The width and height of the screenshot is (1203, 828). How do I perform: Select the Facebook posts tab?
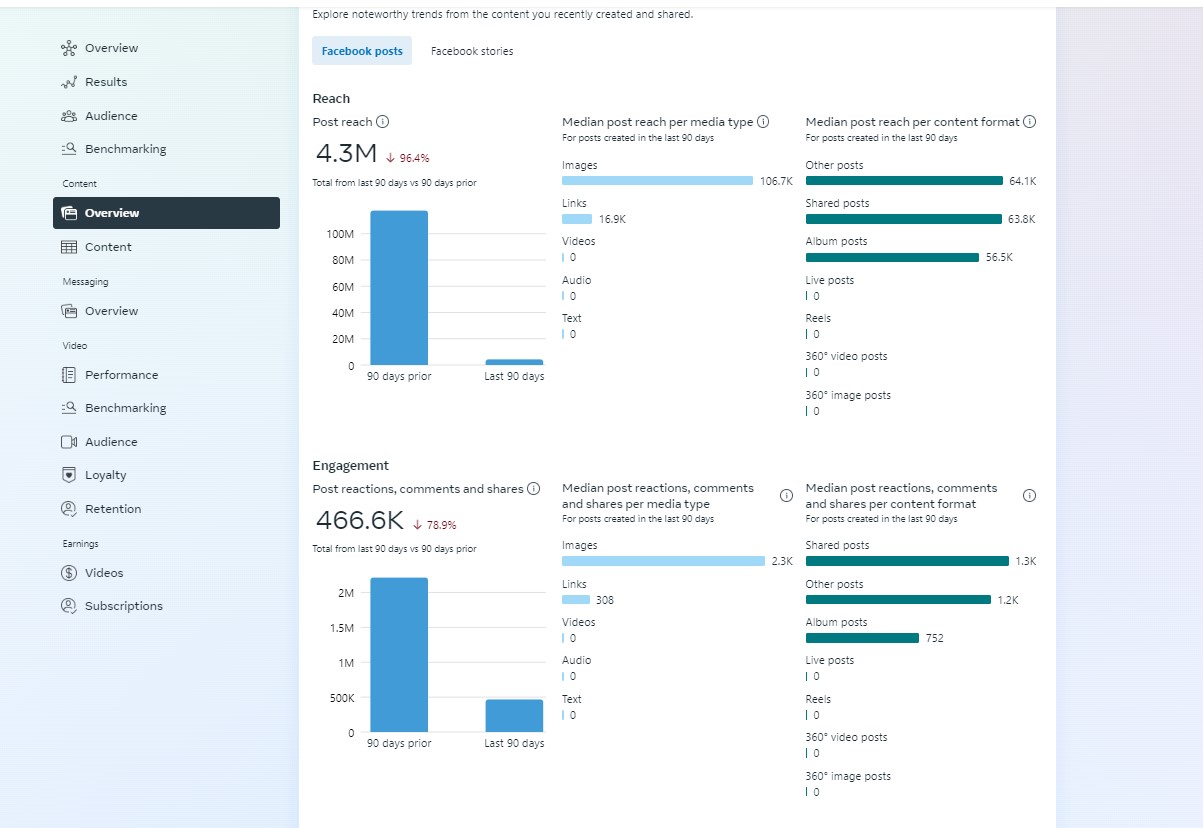362,51
